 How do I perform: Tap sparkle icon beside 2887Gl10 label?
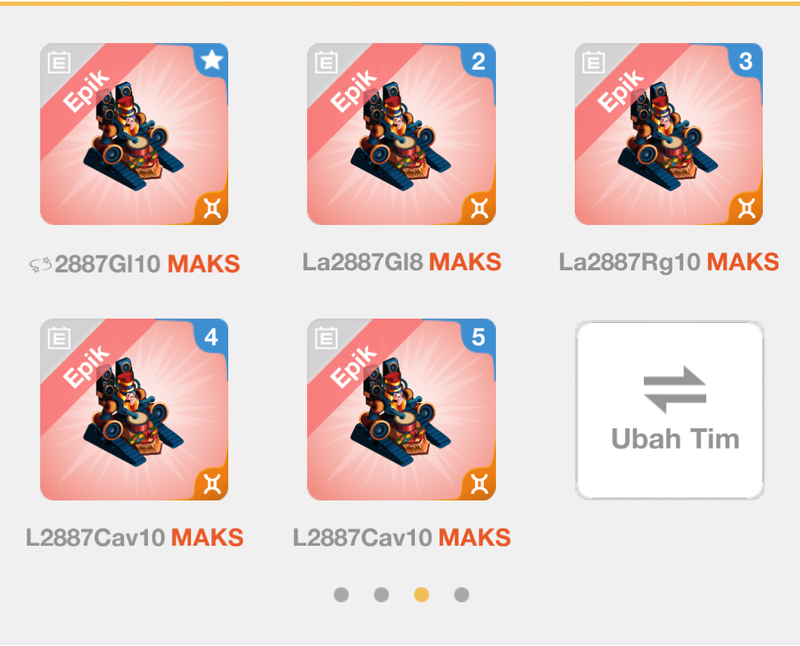point(40,264)
